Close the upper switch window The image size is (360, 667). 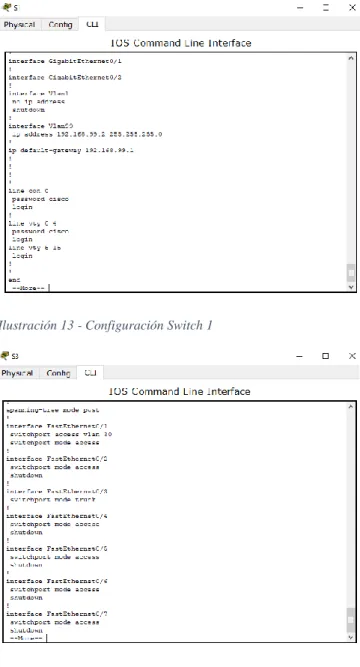[352, 8]
